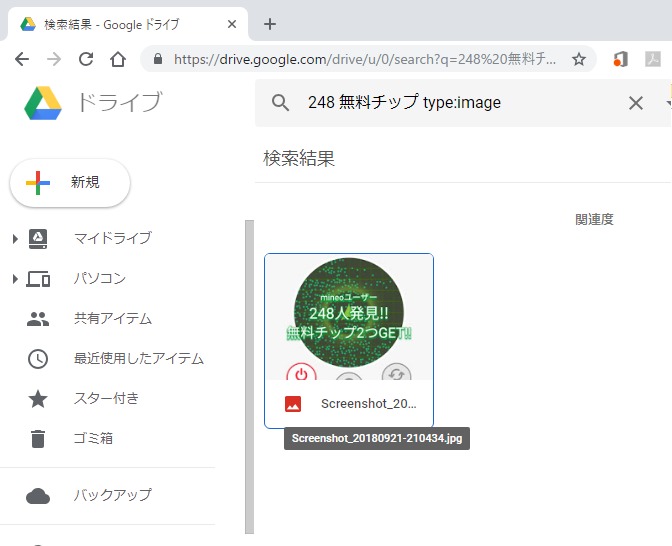The image size is (672, 546).
Task: Bookmark this page with star icon
Action: (578, 59)
